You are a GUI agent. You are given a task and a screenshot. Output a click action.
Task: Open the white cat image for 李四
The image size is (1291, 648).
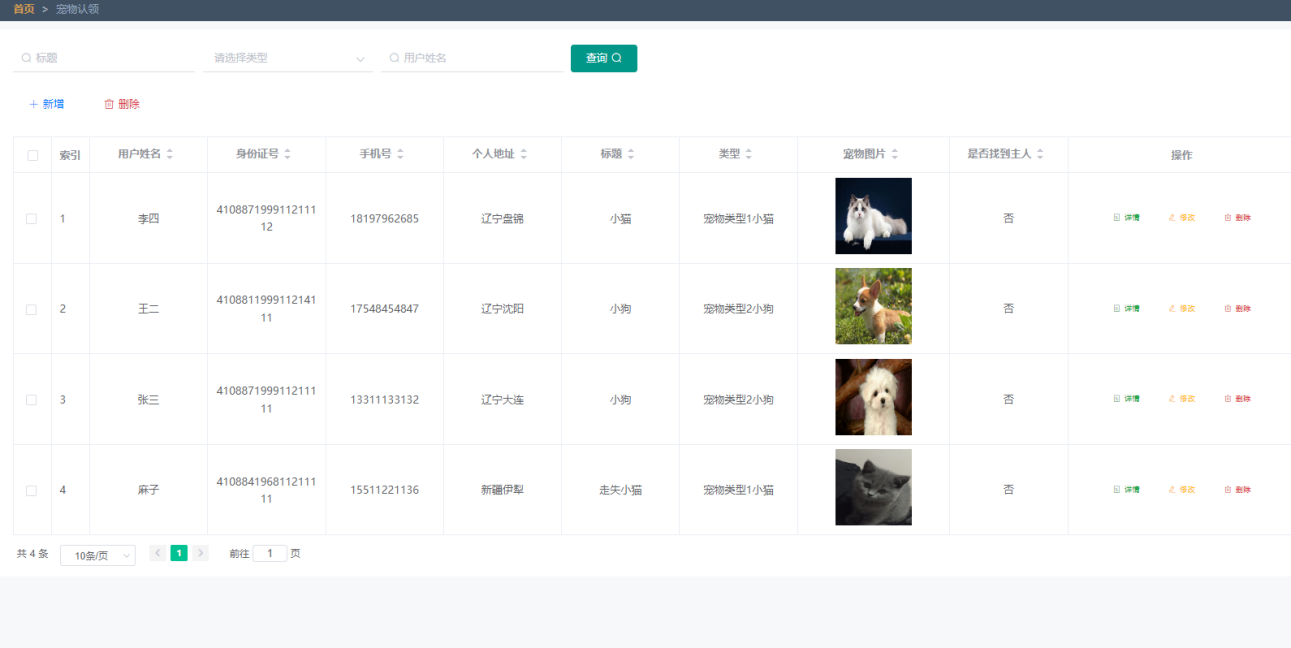pyautogui.click(x=873, y=216)
